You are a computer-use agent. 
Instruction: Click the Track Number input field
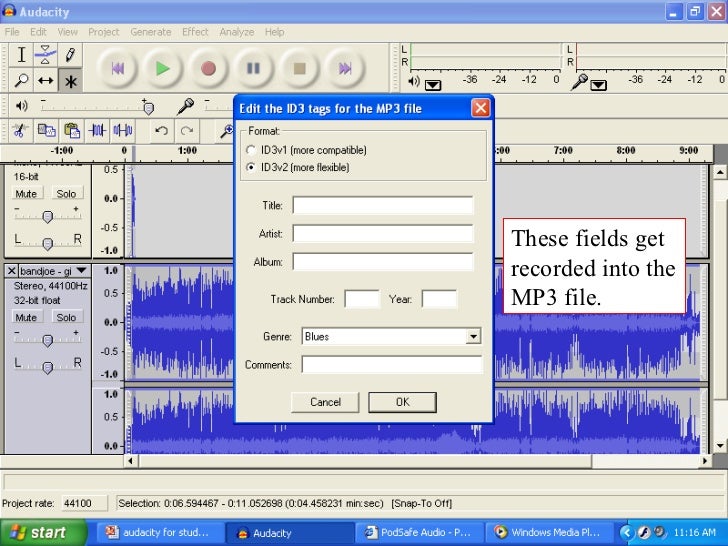coord(362,299)
